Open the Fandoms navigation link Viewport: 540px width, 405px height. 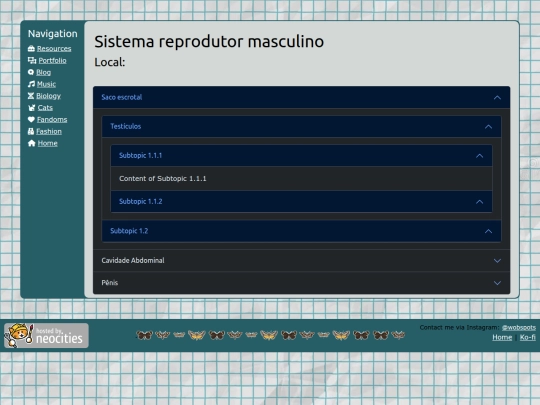point(52,120)
